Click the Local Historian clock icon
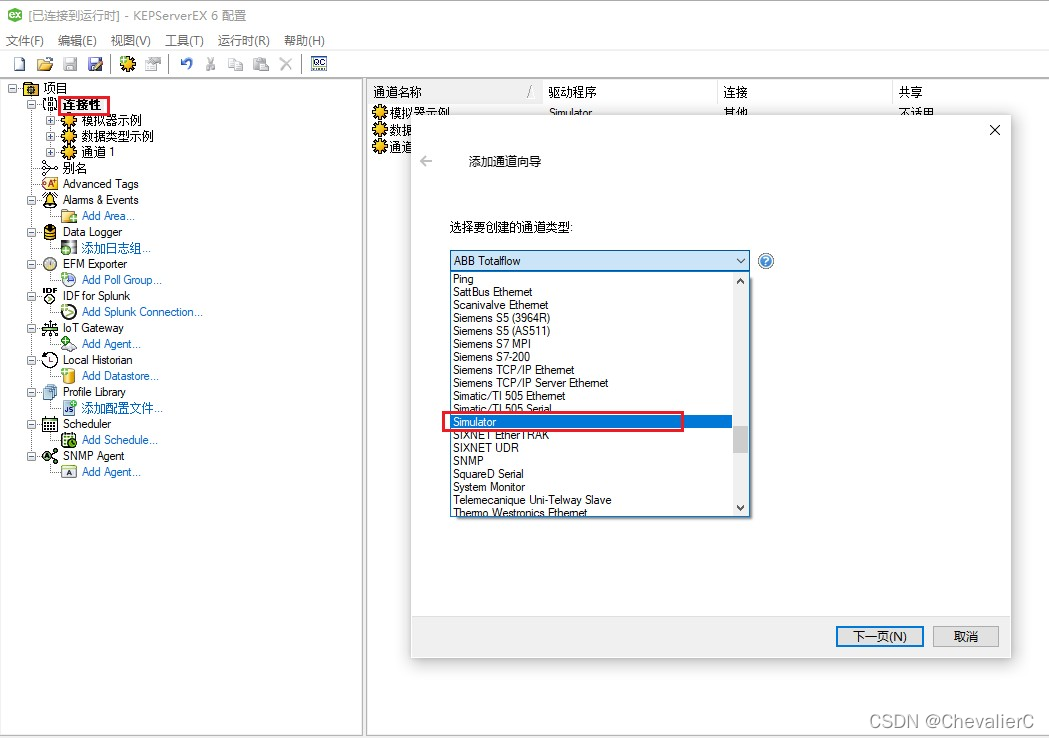The image size is (1049, 738). [x=50, y=360]
